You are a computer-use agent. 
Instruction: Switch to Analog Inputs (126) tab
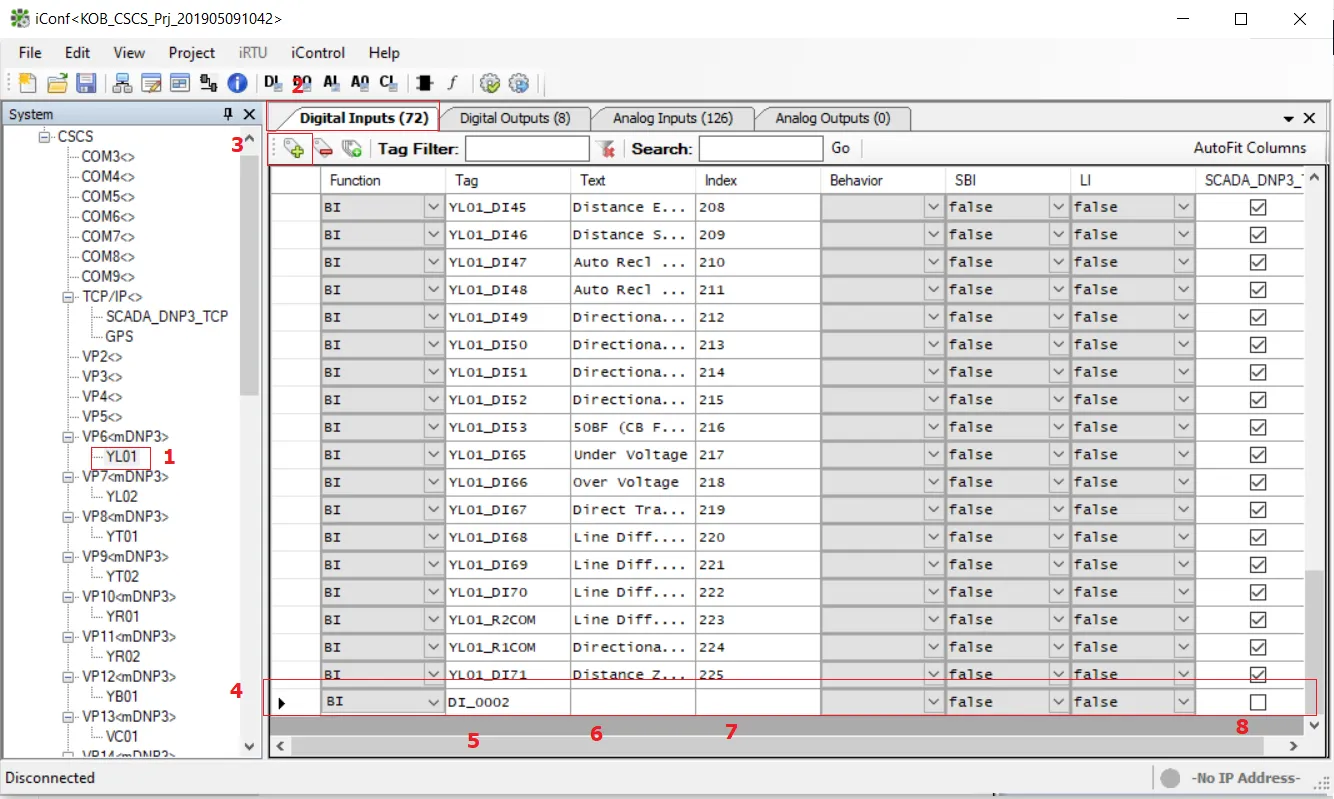click(673, 118)
